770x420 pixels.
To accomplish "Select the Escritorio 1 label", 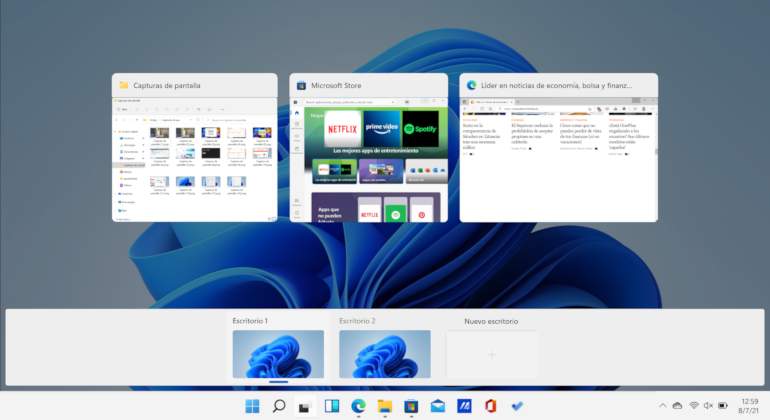I will click(250, 321).
